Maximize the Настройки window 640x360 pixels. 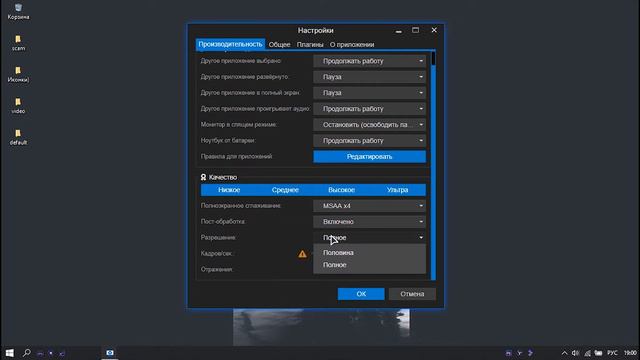416,30
